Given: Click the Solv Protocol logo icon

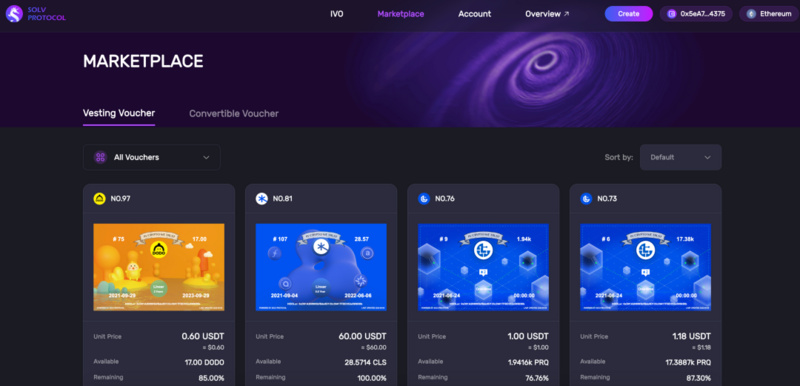Looking at the screenshot, I should click(14, 14).
